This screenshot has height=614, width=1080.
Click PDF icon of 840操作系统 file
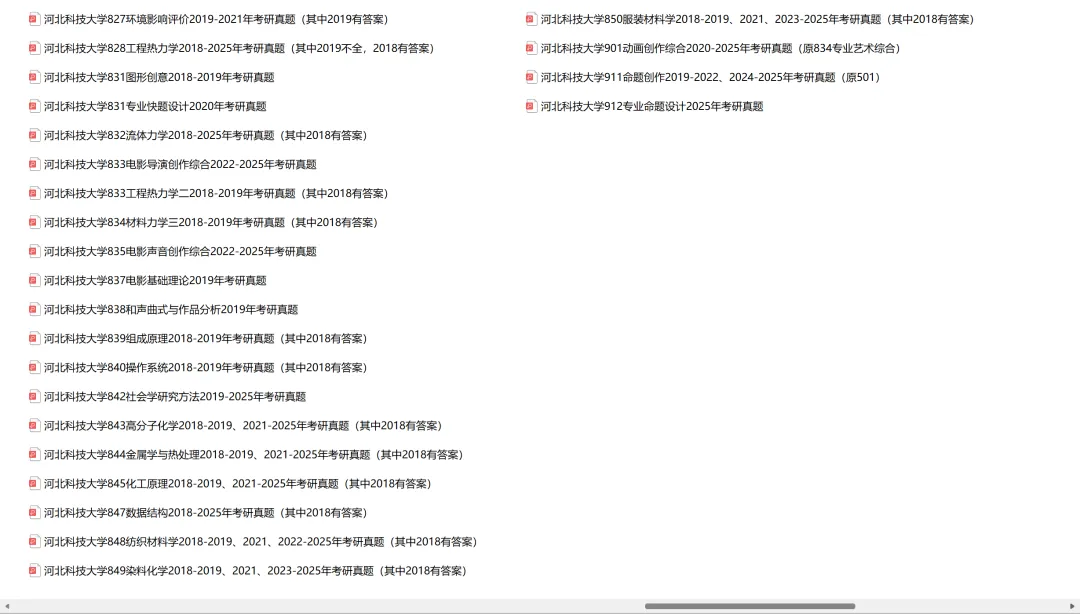pos(34,367)
